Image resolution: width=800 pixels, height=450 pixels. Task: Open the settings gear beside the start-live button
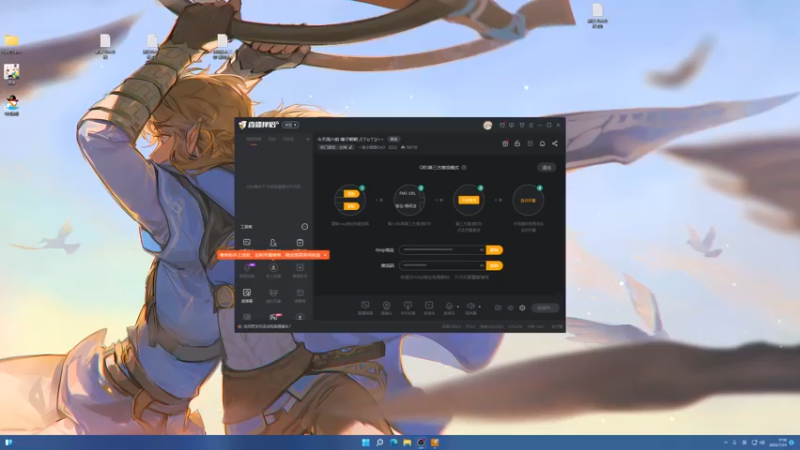coord(522,308)
